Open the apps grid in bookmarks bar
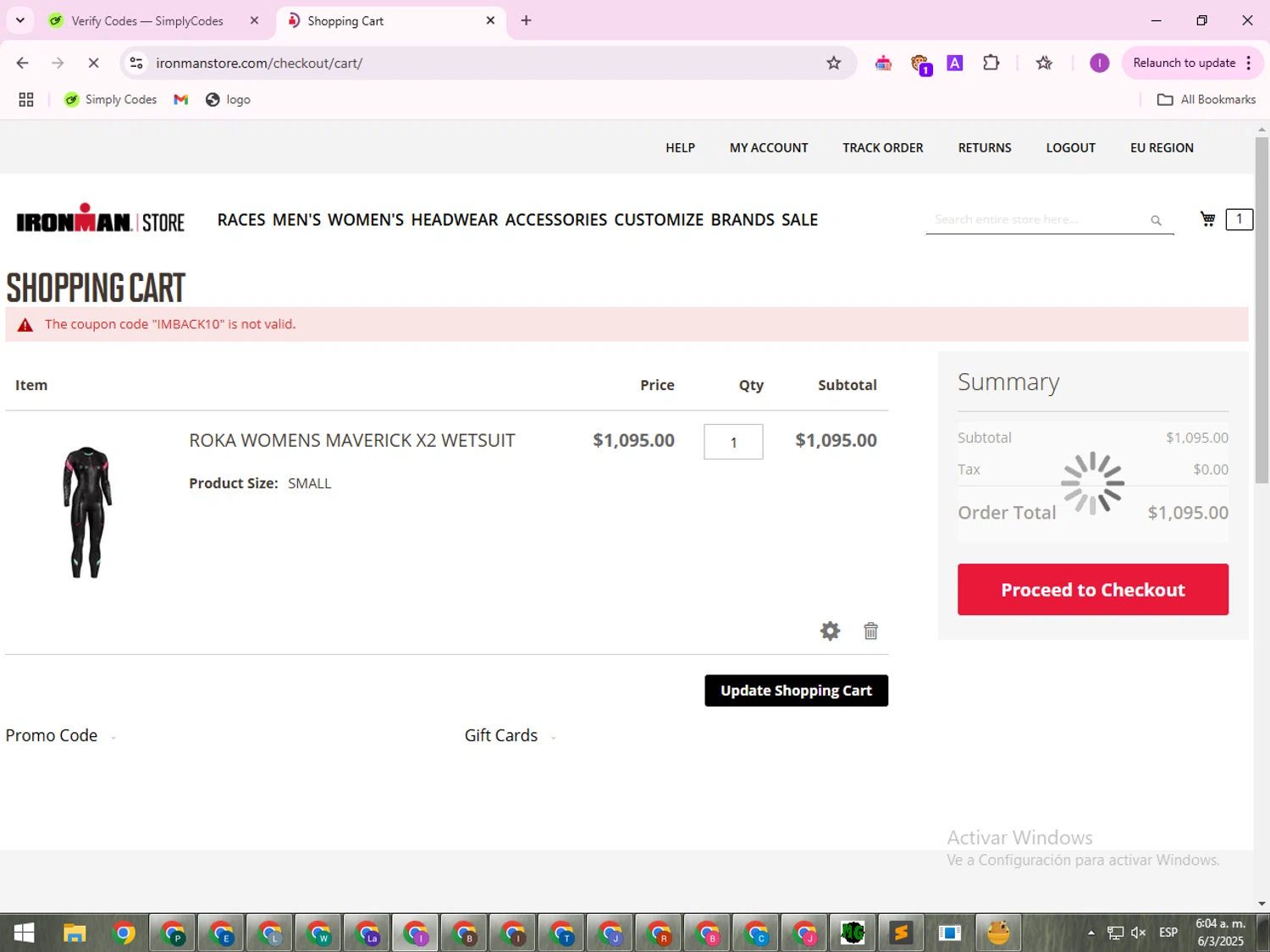Viewport: 1270px width, 952px height. [26, 100]
